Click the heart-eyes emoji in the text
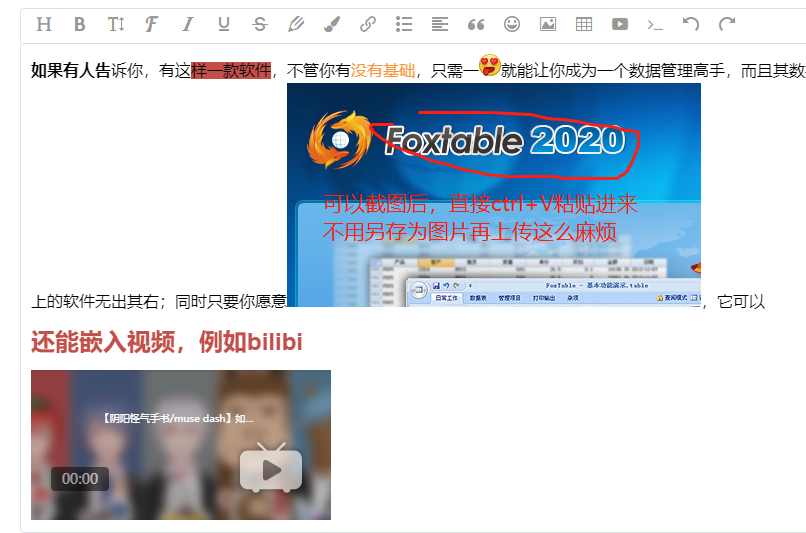This screenshot has height=533, width=806. point(489,65)
